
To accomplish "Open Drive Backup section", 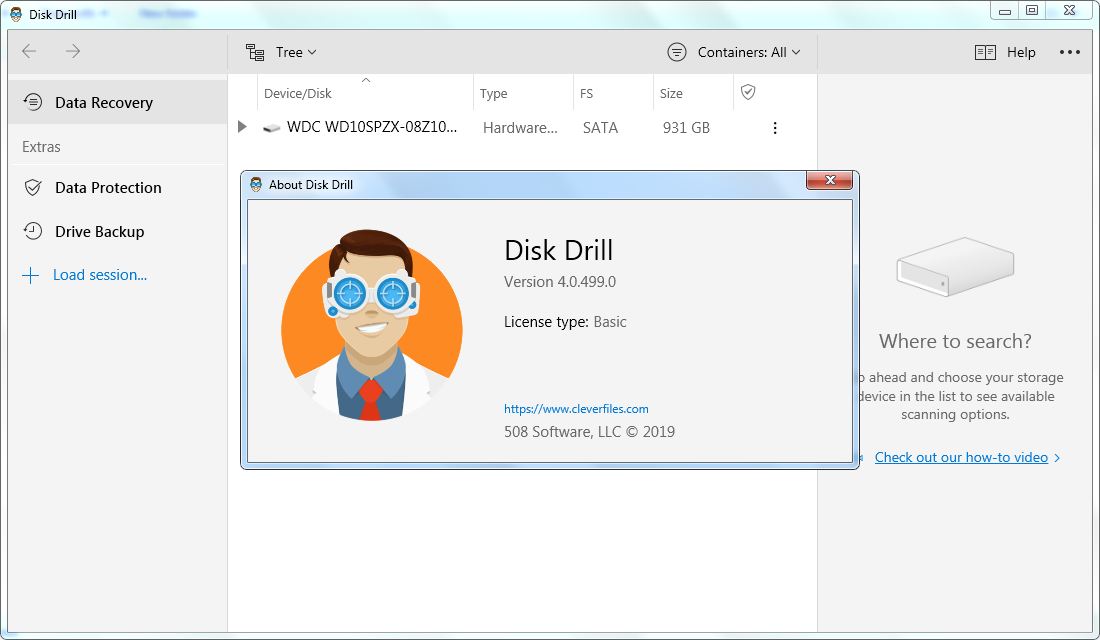I will (x=99, y=231).
